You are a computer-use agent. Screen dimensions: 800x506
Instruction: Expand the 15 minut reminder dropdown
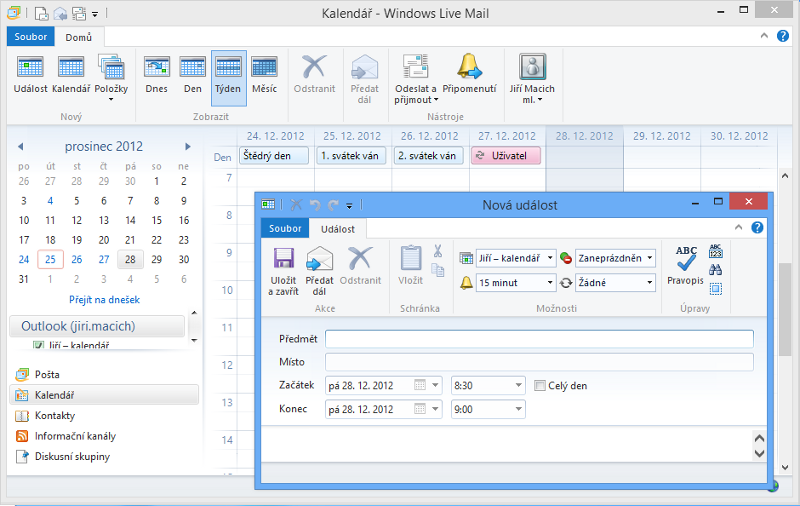549,283
